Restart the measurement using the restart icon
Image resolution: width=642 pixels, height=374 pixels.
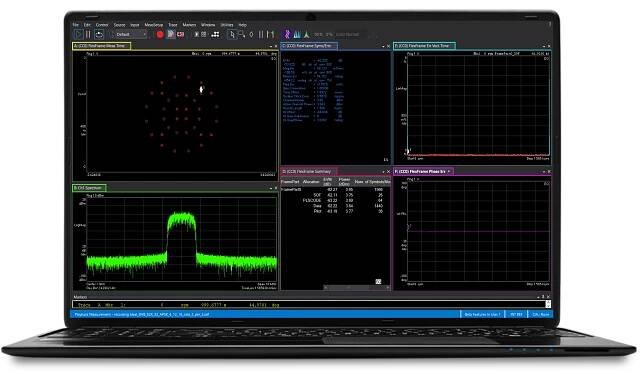click(x=99, y=34)
